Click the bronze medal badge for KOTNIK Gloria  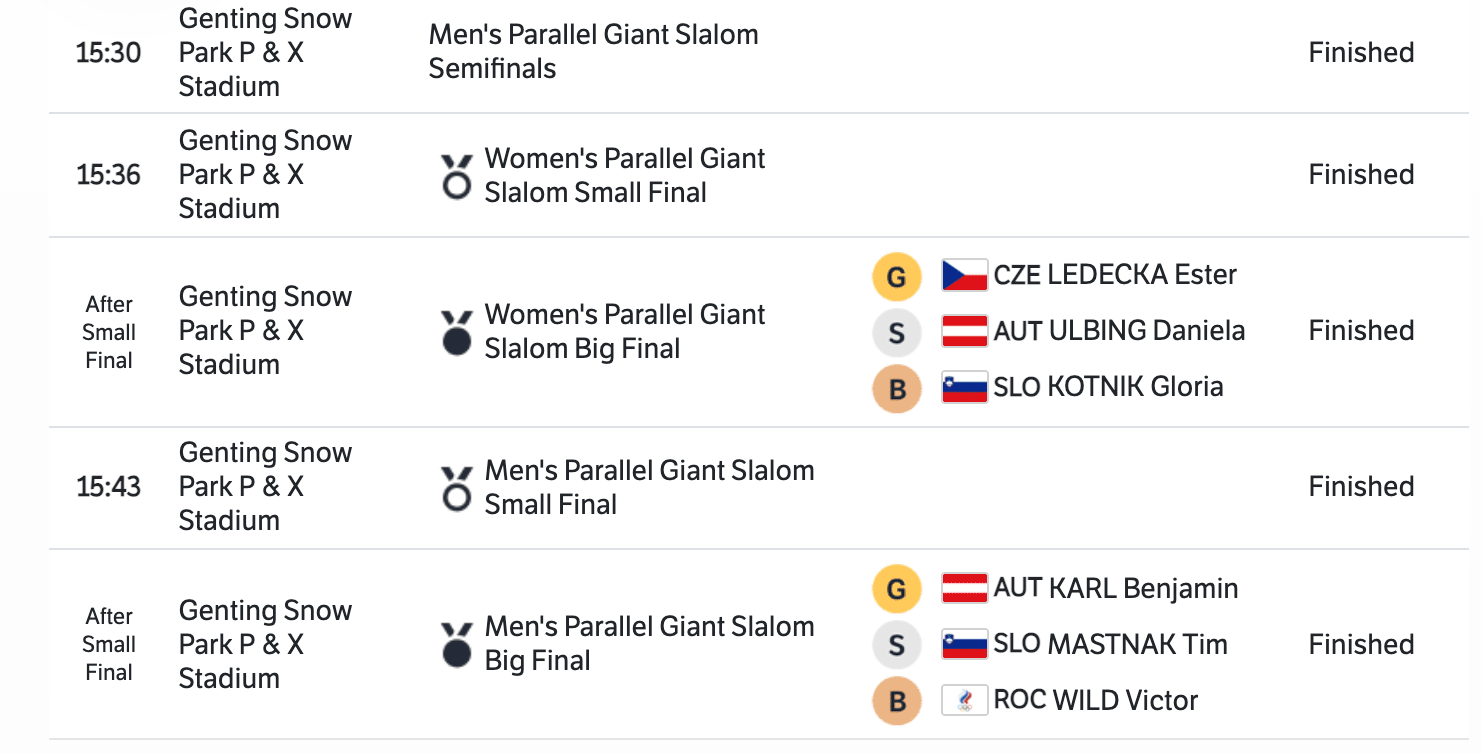[x=897, y=389]
